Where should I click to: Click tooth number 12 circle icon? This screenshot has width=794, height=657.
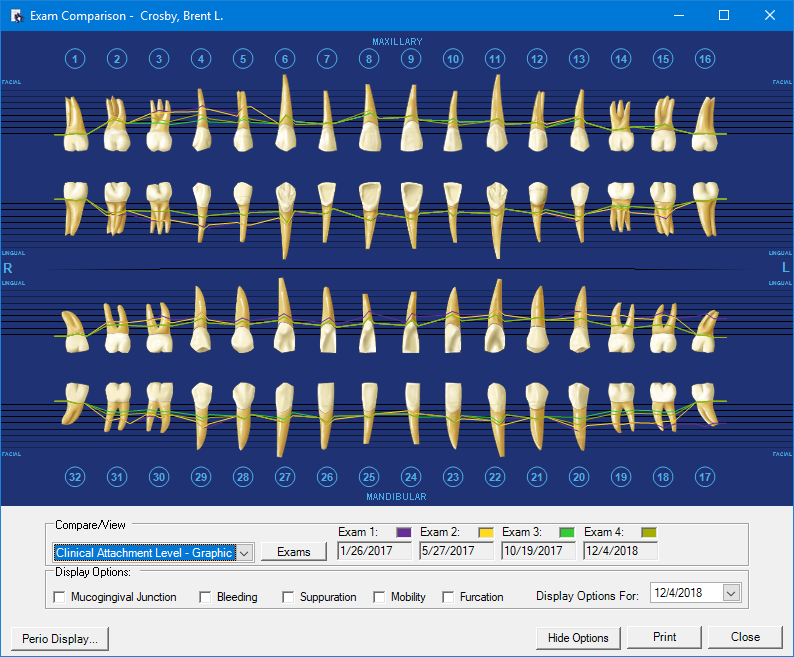coord(537,59)
